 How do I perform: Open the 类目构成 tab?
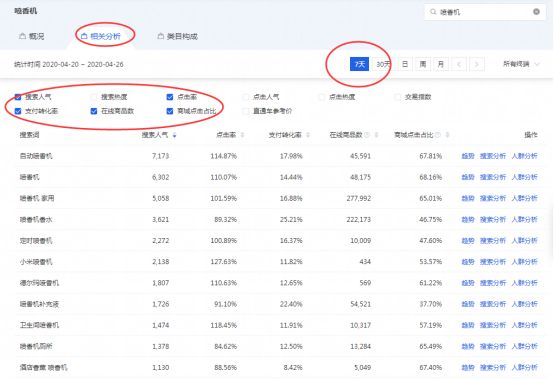[177, 36]
